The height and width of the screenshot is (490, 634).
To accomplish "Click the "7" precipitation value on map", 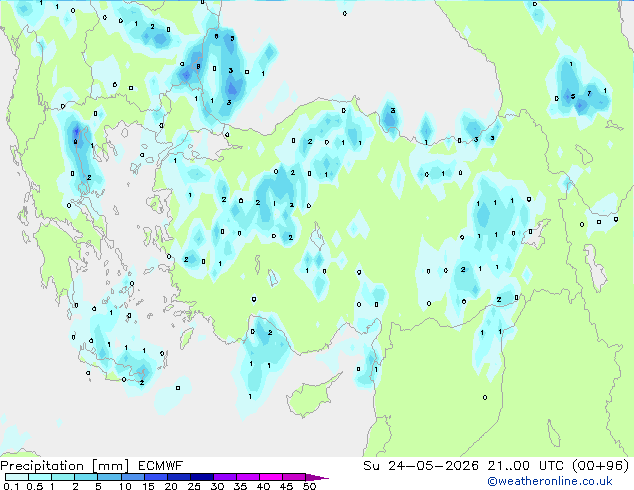I will (x=589, y=93).
